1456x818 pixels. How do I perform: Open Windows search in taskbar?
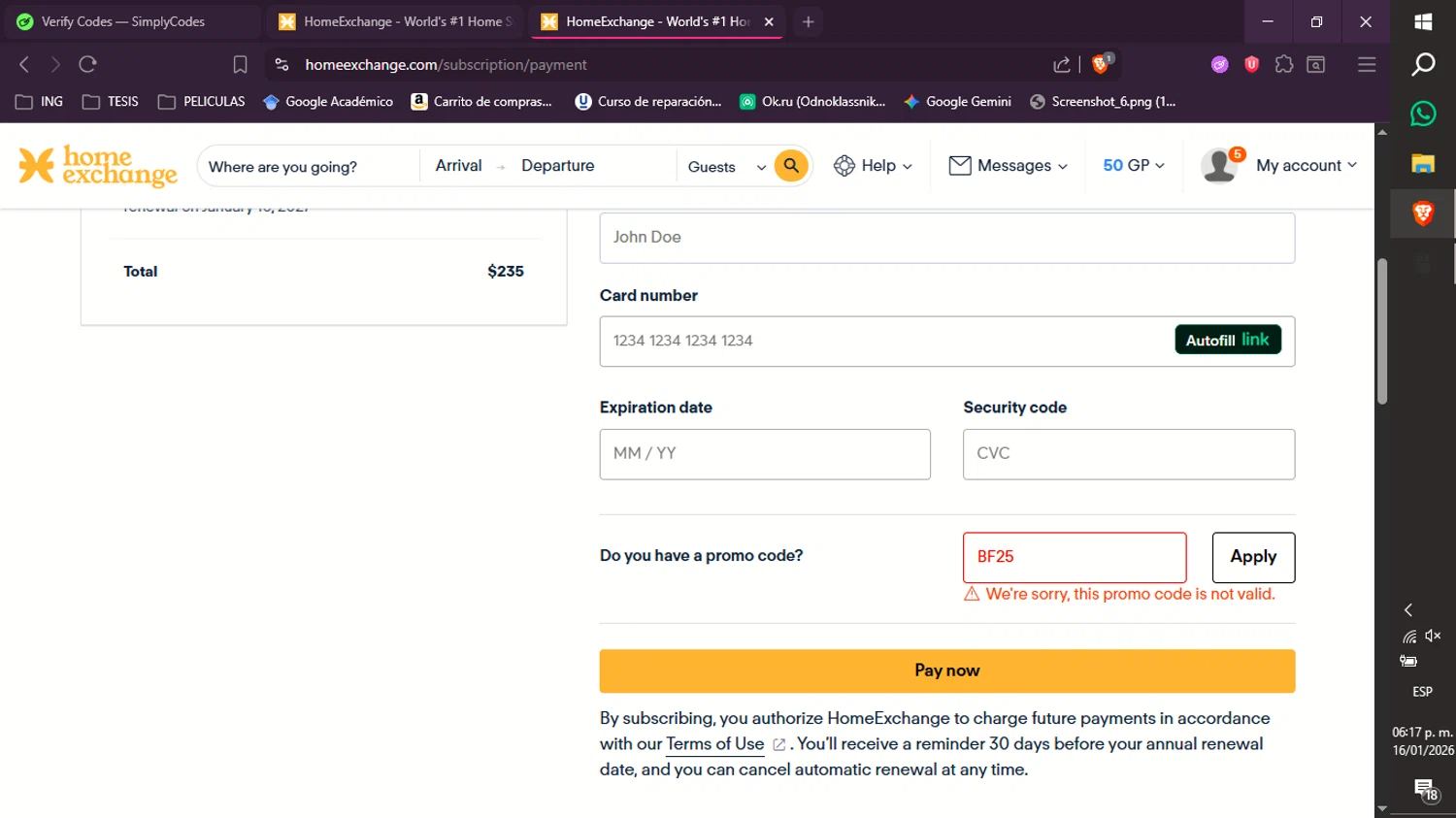tap(1423, 64)
